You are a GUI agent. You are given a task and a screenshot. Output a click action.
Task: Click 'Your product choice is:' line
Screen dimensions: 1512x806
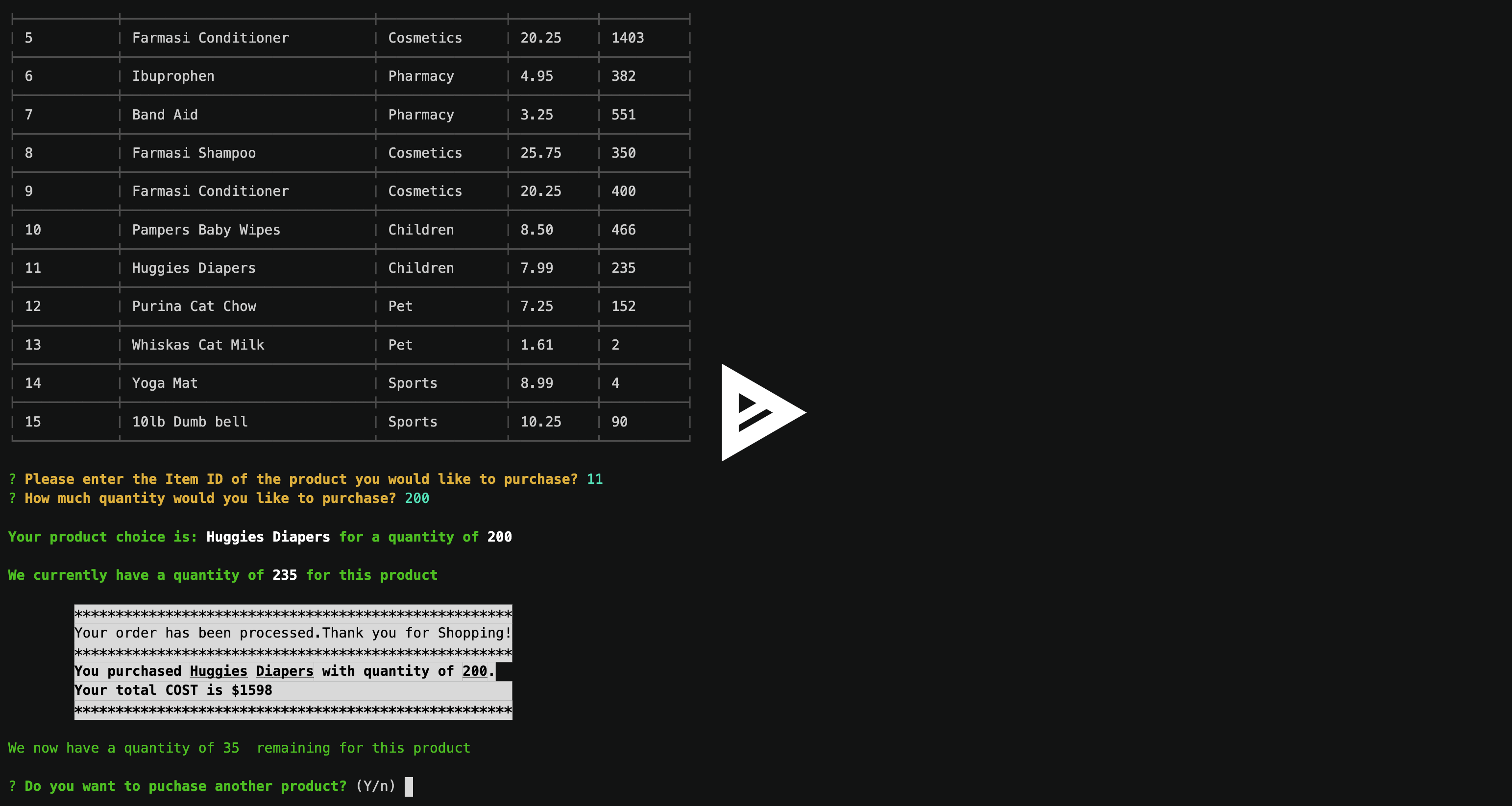point(260,537)
